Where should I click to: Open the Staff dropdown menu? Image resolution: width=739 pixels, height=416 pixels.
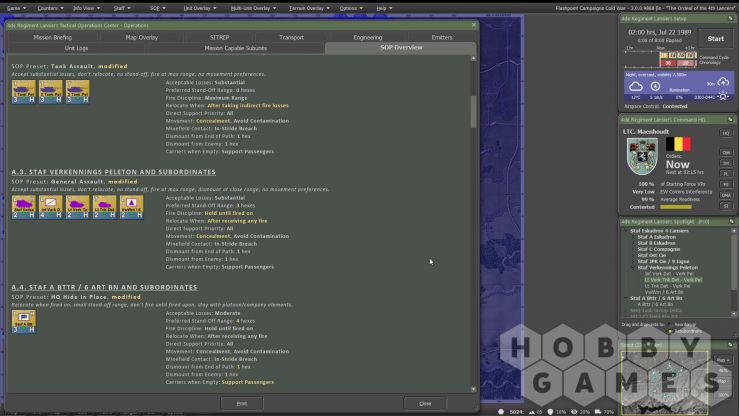point(122,8)
